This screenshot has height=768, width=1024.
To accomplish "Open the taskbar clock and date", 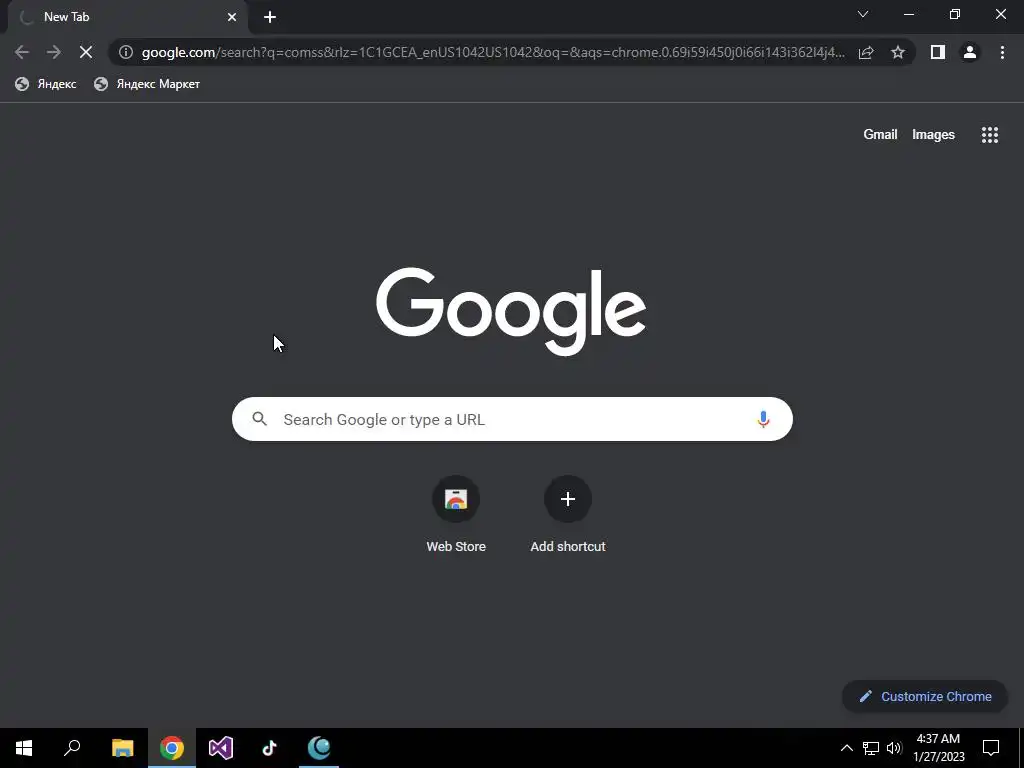I will click(x=938, y=748).
